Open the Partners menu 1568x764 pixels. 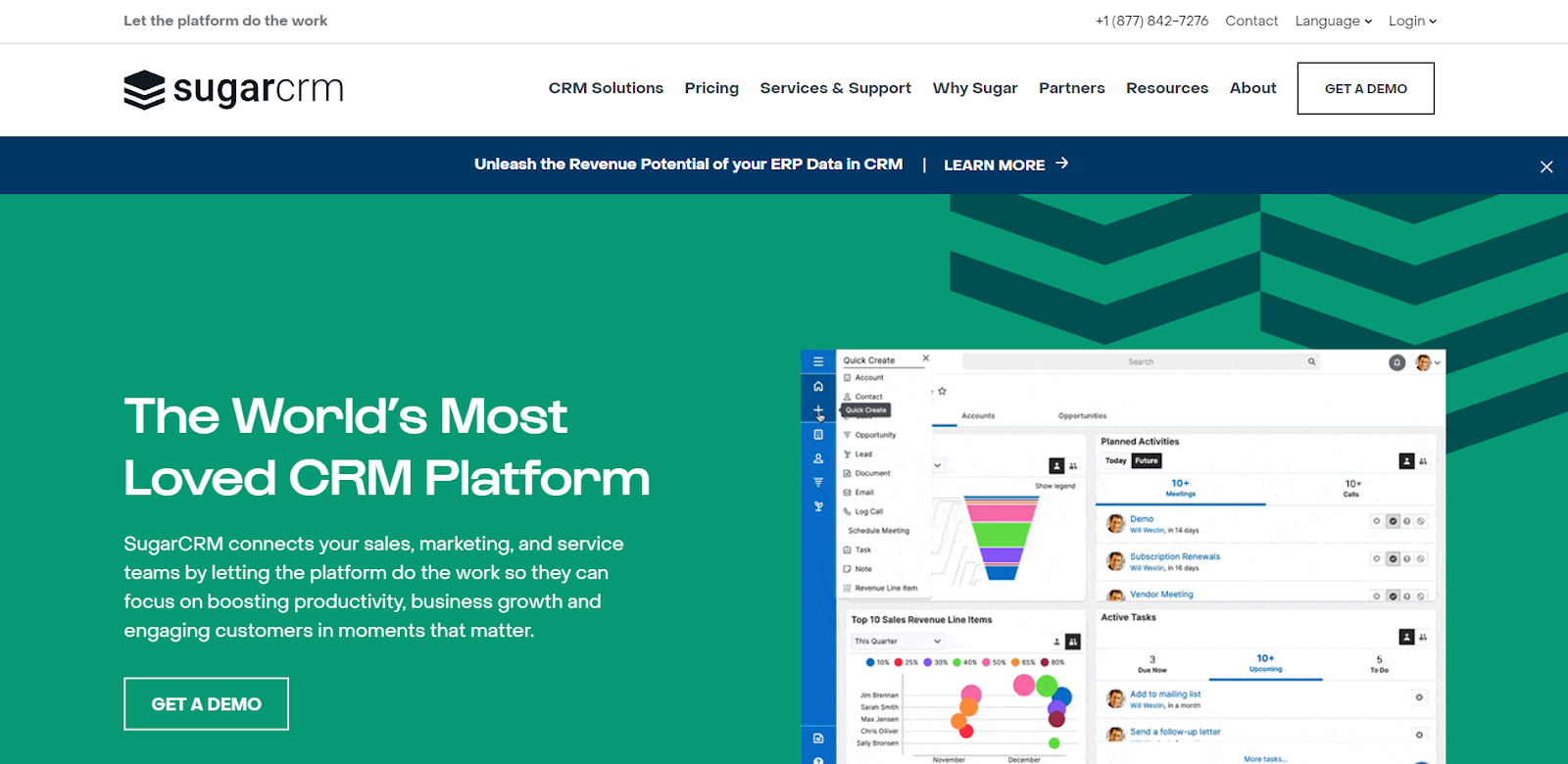1071,88
